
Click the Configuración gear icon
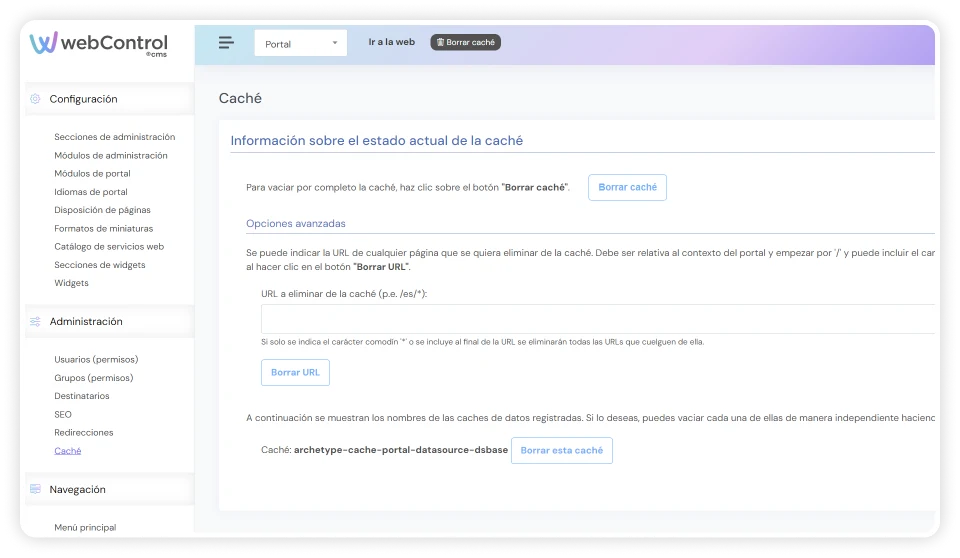click(35, 99)
